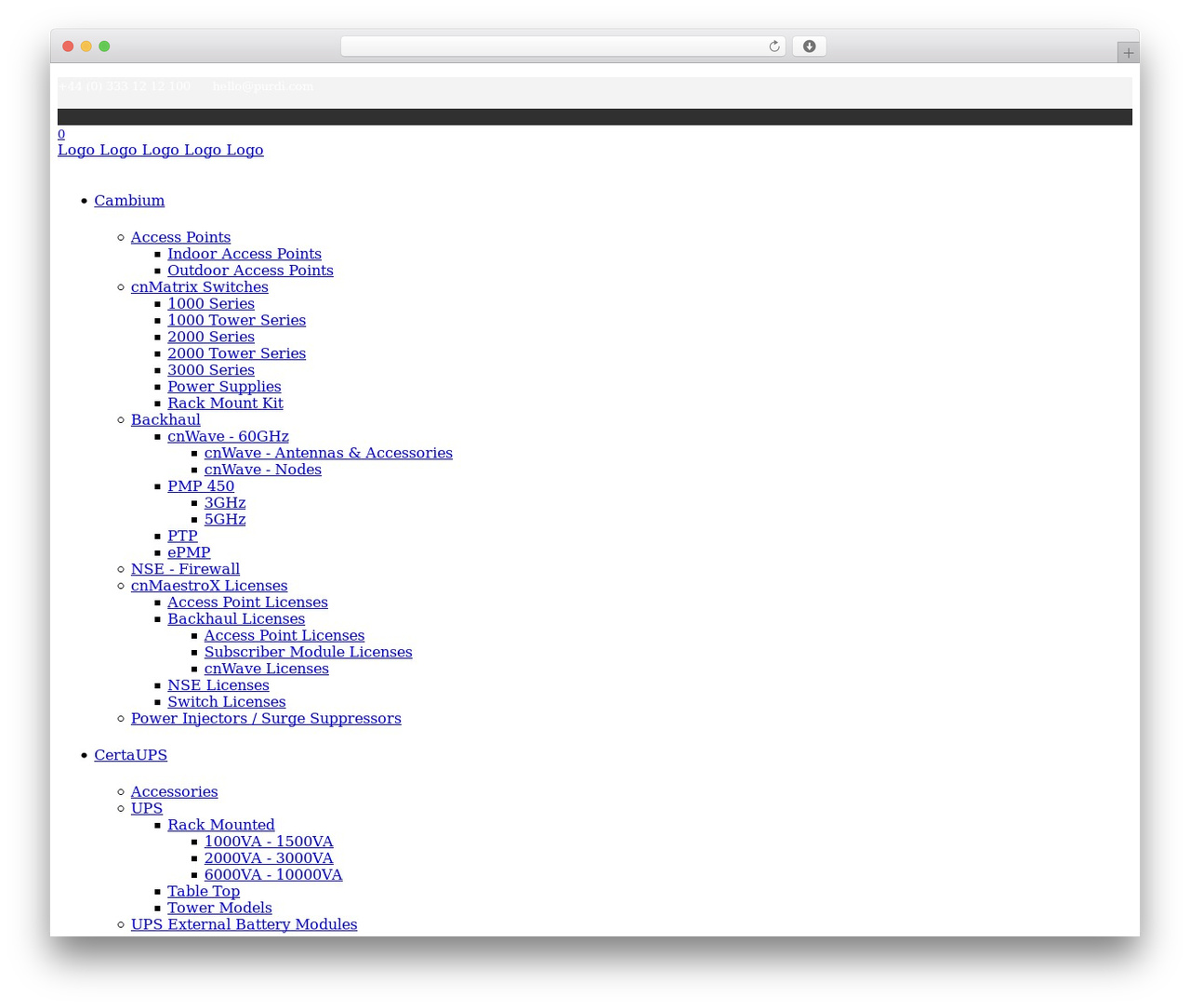Select cnMatrix Switches category

point(199,287)
